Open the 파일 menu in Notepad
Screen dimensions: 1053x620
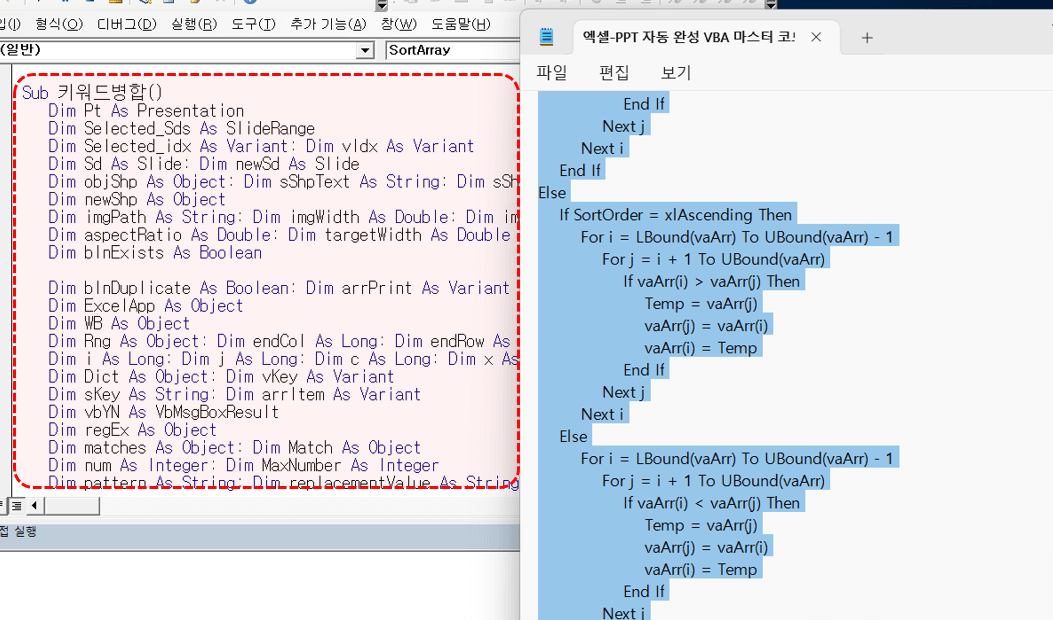pyautogui.click(x=552, y=72)
